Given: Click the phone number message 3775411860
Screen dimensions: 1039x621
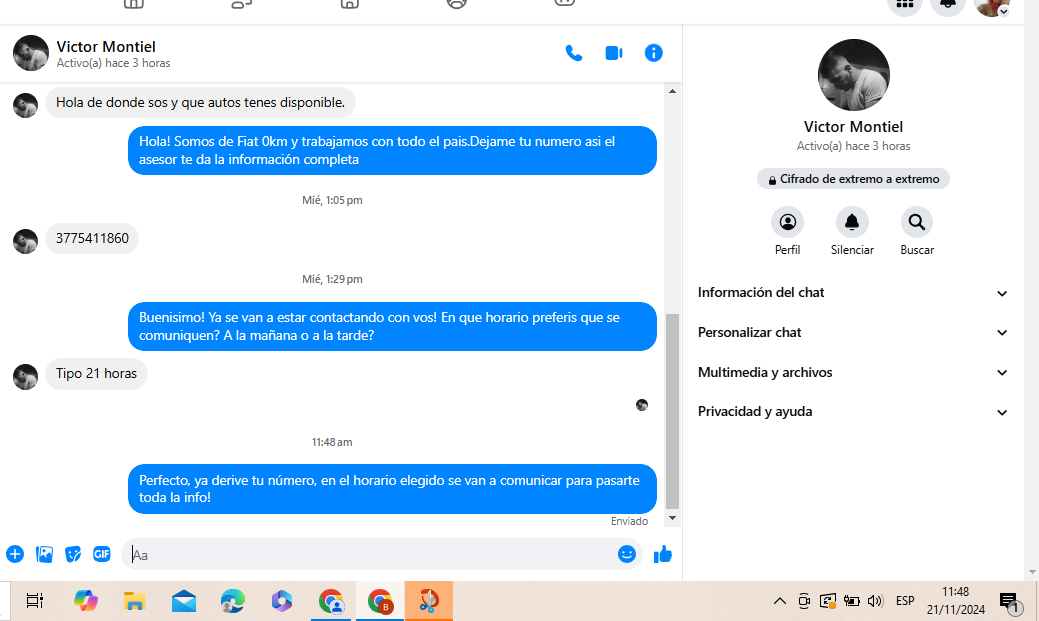Looking at the screenshot, I should point(92,239).
